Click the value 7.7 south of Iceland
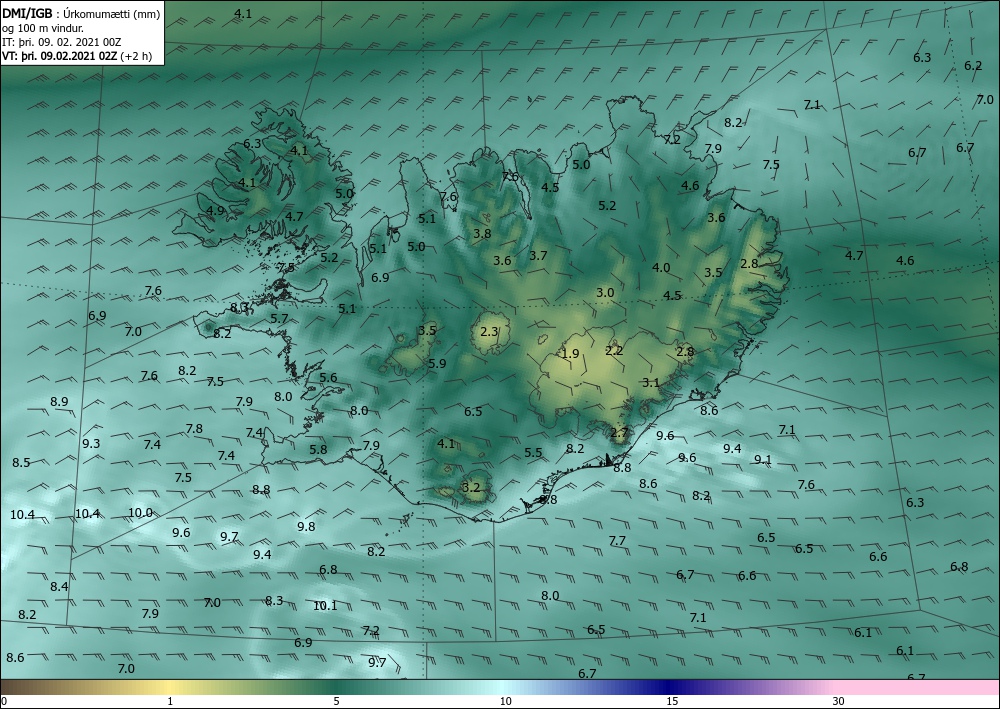The image size is (1000, 709). 617,541
